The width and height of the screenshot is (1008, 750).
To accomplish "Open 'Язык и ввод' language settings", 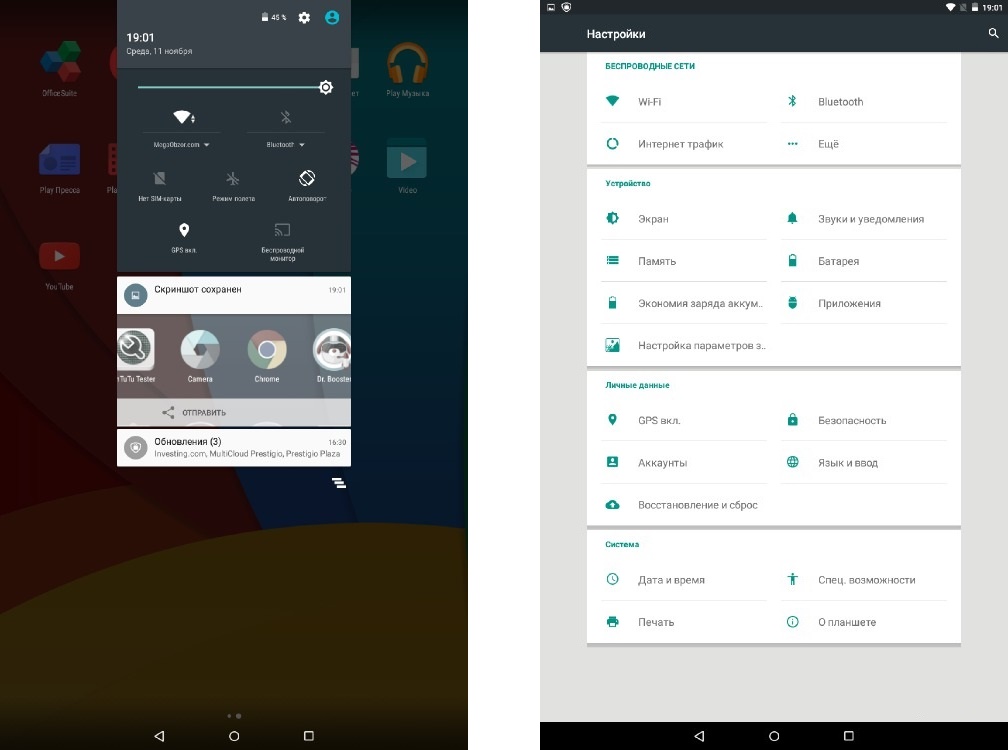I will click(864, 463).
